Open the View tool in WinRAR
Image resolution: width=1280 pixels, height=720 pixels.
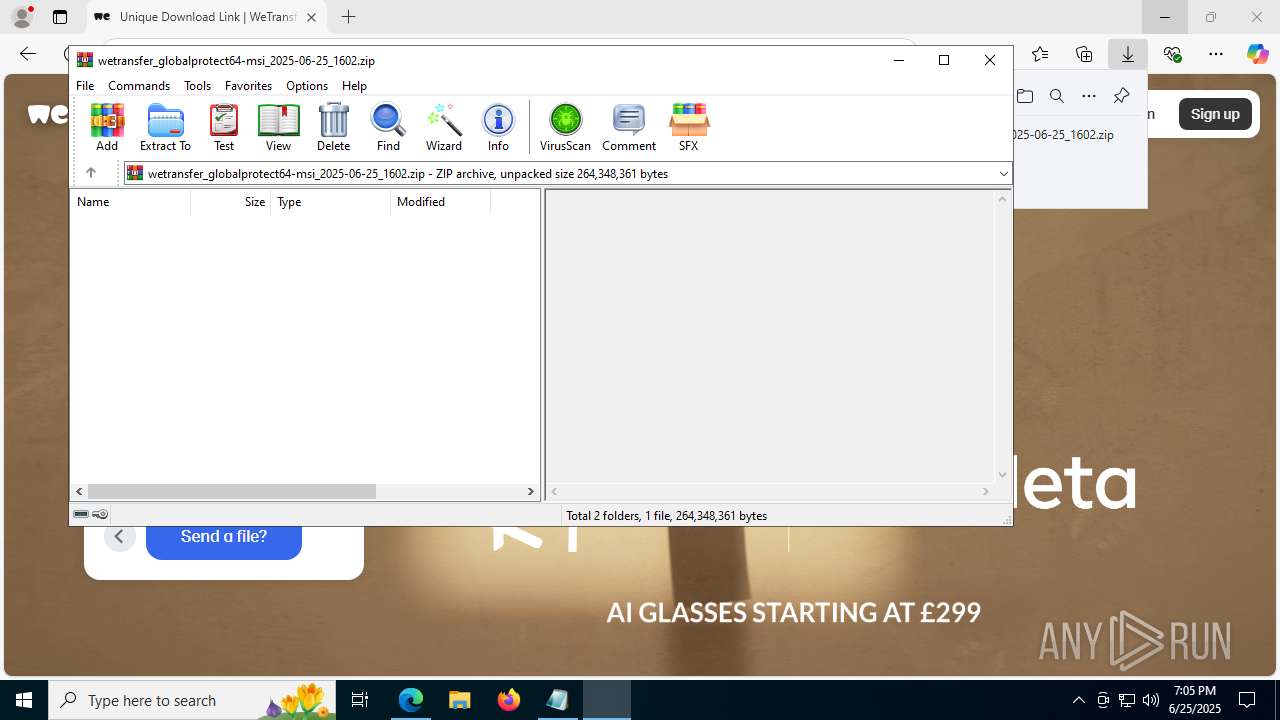pos(278,127)
